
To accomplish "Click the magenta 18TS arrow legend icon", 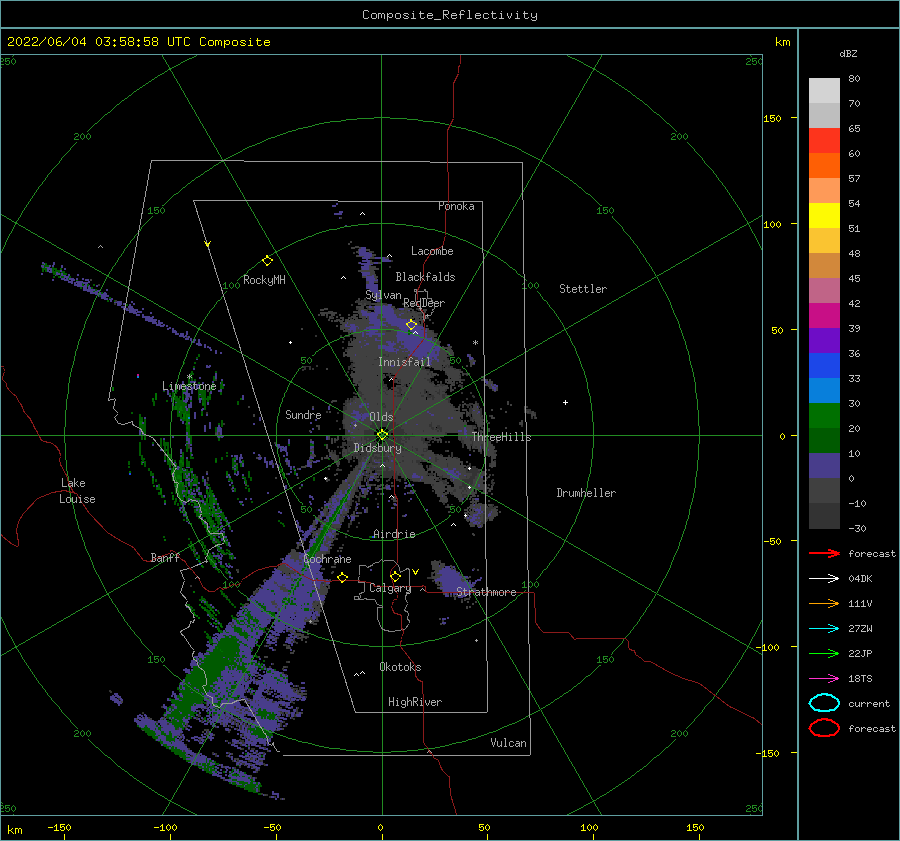I will point(824,679).
